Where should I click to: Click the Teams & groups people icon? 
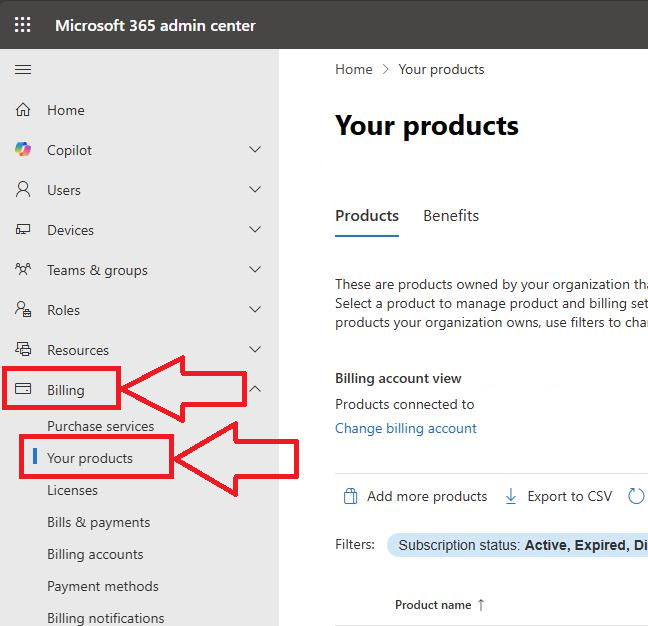click(x=23, y=269)
